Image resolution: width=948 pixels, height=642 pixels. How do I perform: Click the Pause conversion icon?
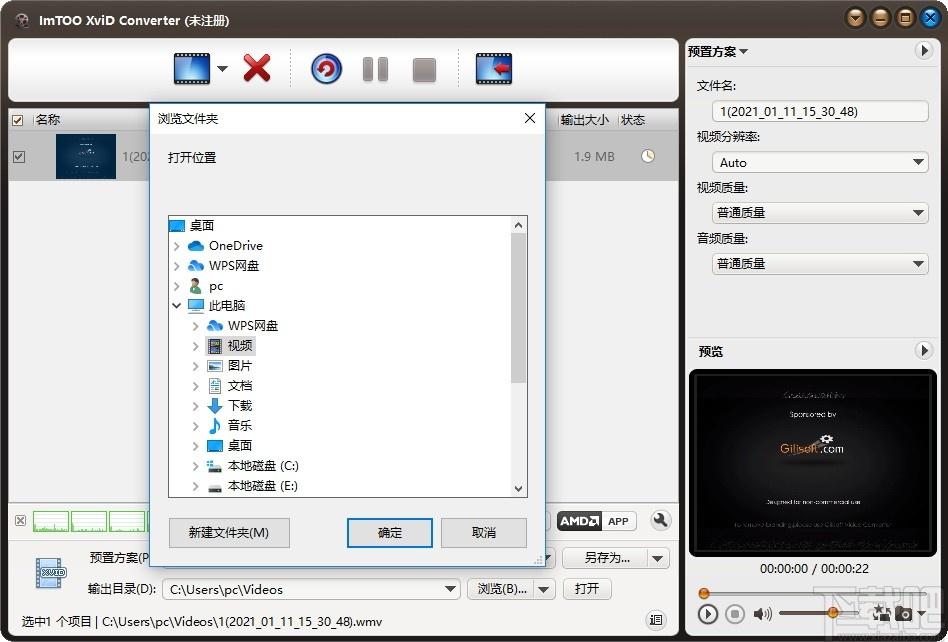pyautogui.click(x=375, y=69)
